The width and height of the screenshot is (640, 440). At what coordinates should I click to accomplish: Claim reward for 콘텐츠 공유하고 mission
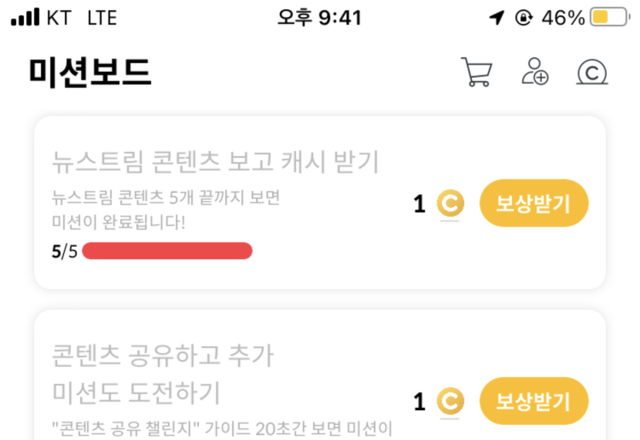tap(534, 402)
